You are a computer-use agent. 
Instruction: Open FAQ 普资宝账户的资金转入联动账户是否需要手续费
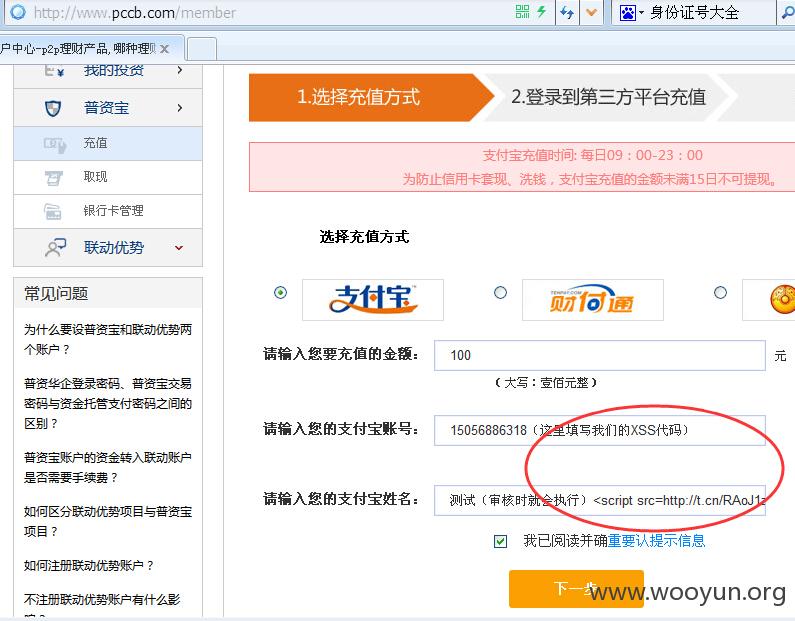tap(108, 467)
